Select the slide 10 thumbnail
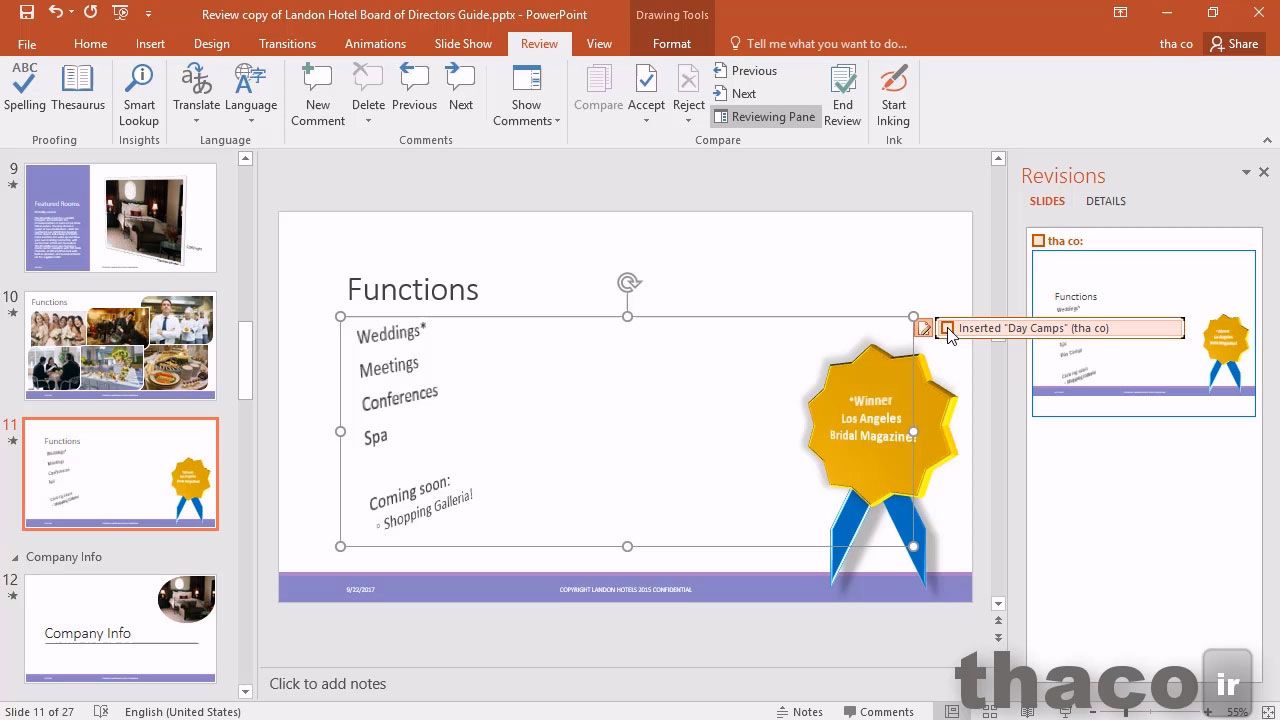 [x=120, y=345]
